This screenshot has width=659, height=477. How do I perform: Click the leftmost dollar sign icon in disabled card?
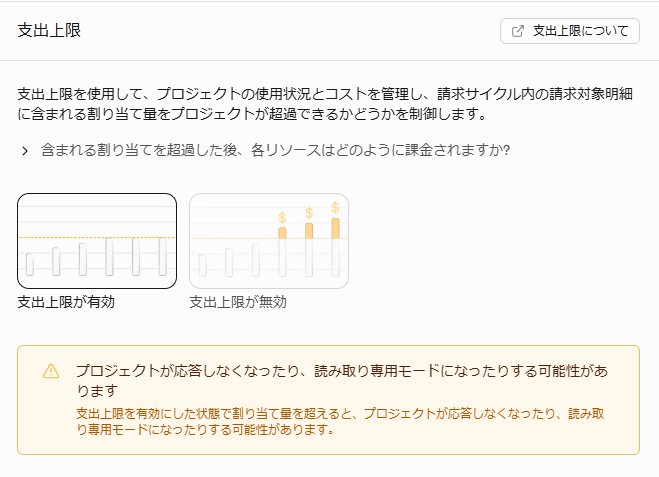282,217
